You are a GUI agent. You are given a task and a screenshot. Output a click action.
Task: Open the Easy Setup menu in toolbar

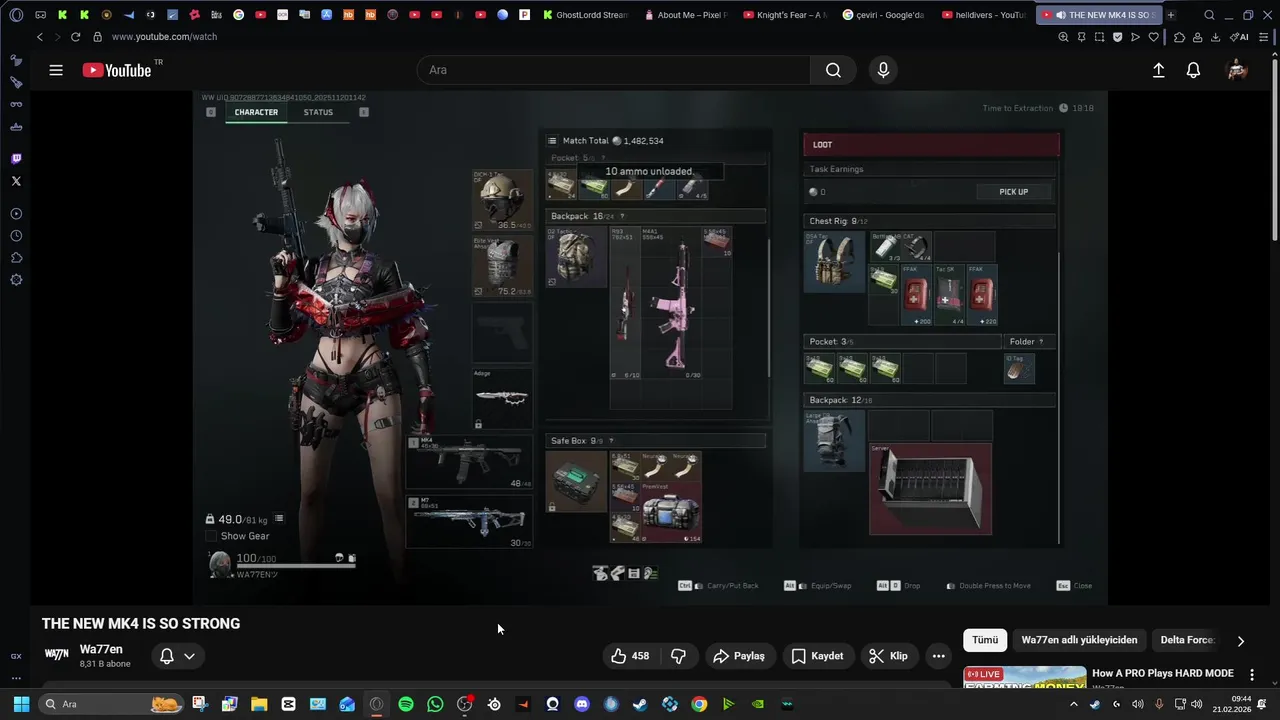point(1263,37)
